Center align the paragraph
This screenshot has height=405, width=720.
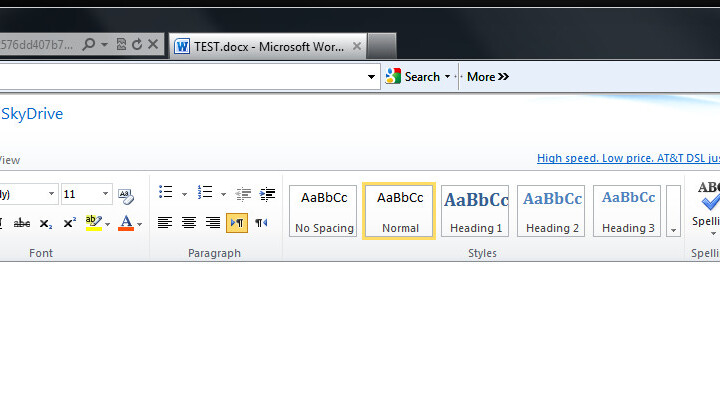189,222
